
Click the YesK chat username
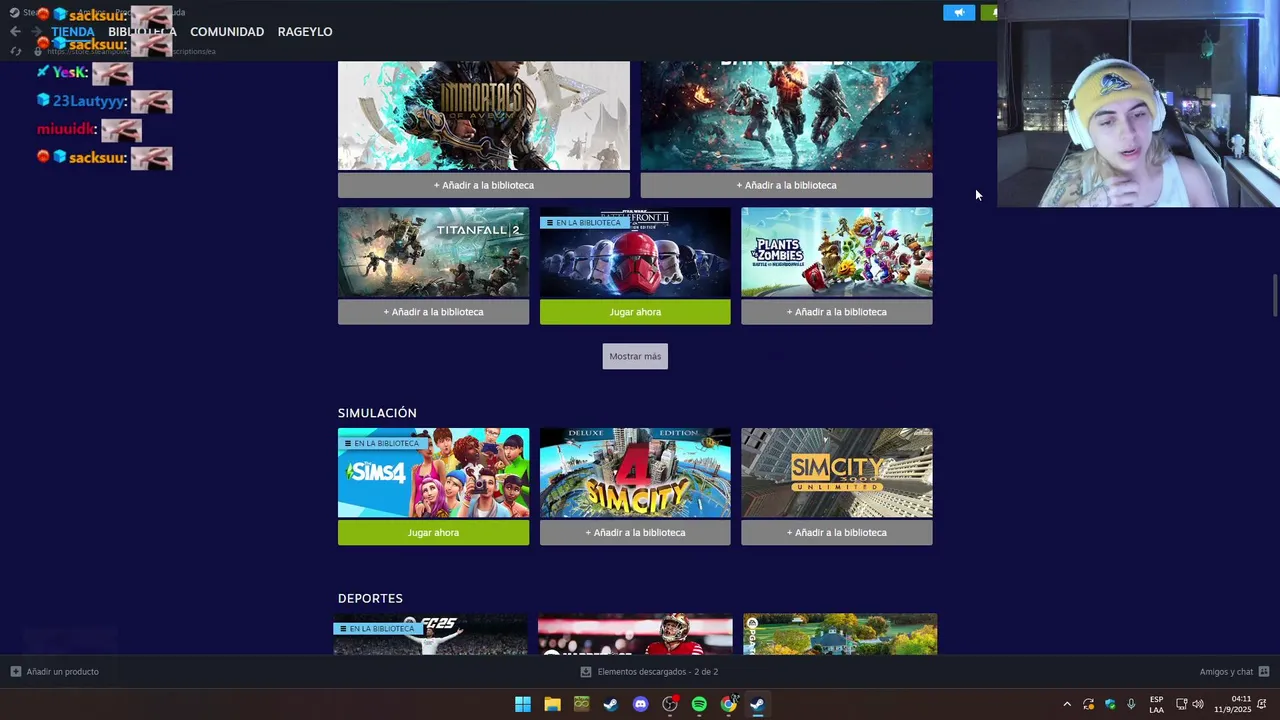(x=69, y=72)
